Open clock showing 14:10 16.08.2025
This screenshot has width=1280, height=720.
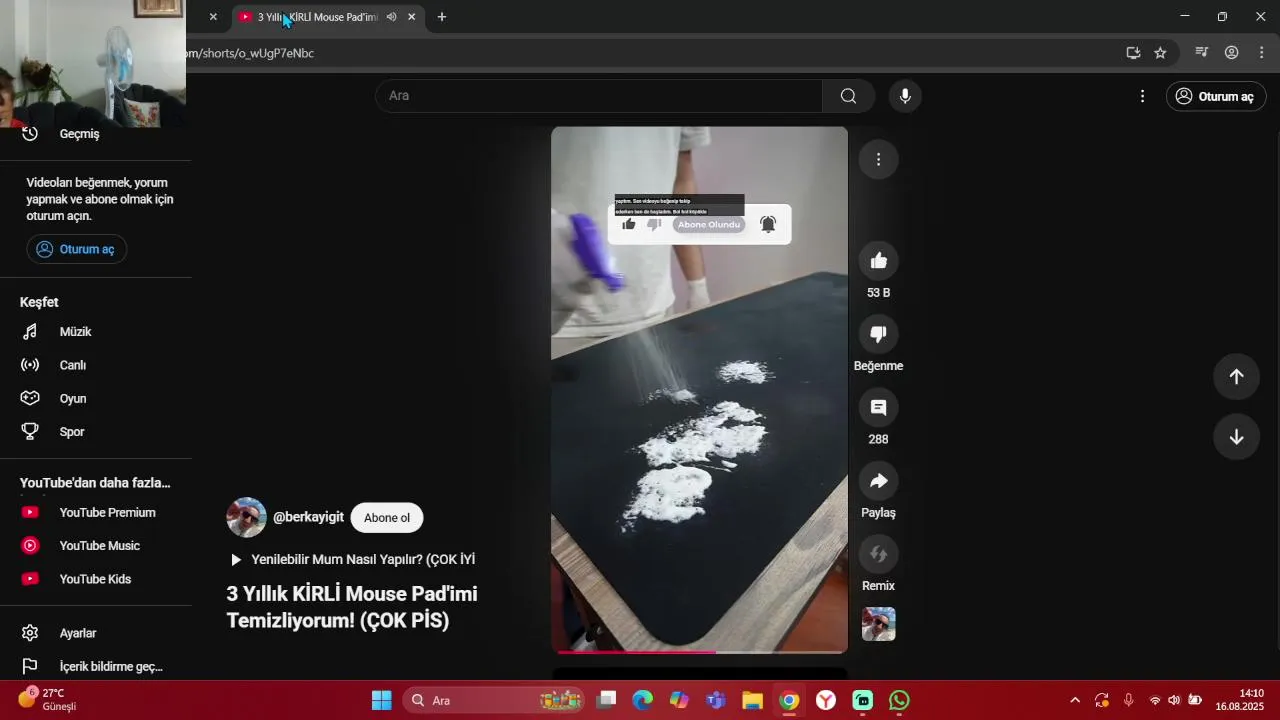pos(1240,700)
